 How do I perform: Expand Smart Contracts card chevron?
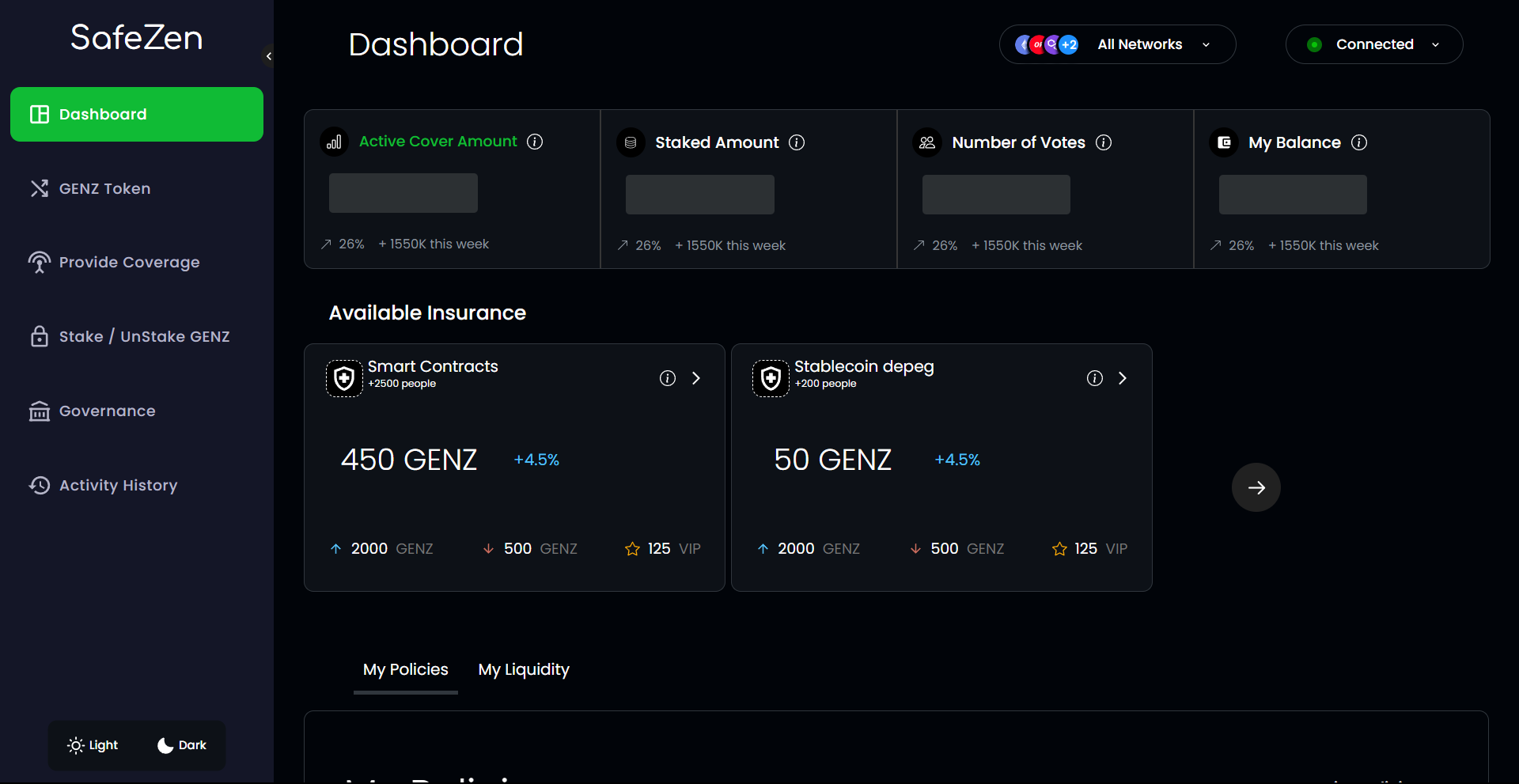point(696,378)
